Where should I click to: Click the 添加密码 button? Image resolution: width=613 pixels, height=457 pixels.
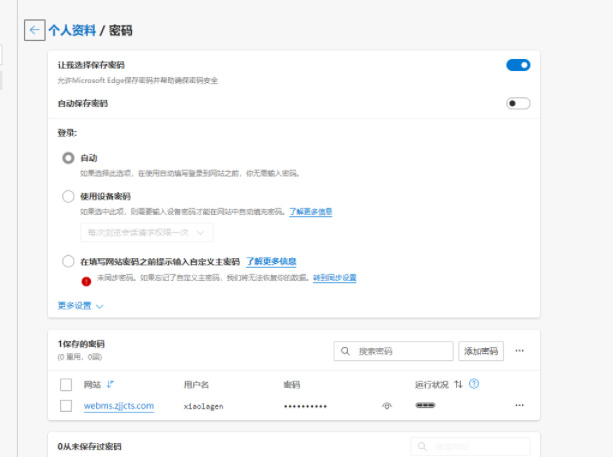pos(481,351)
